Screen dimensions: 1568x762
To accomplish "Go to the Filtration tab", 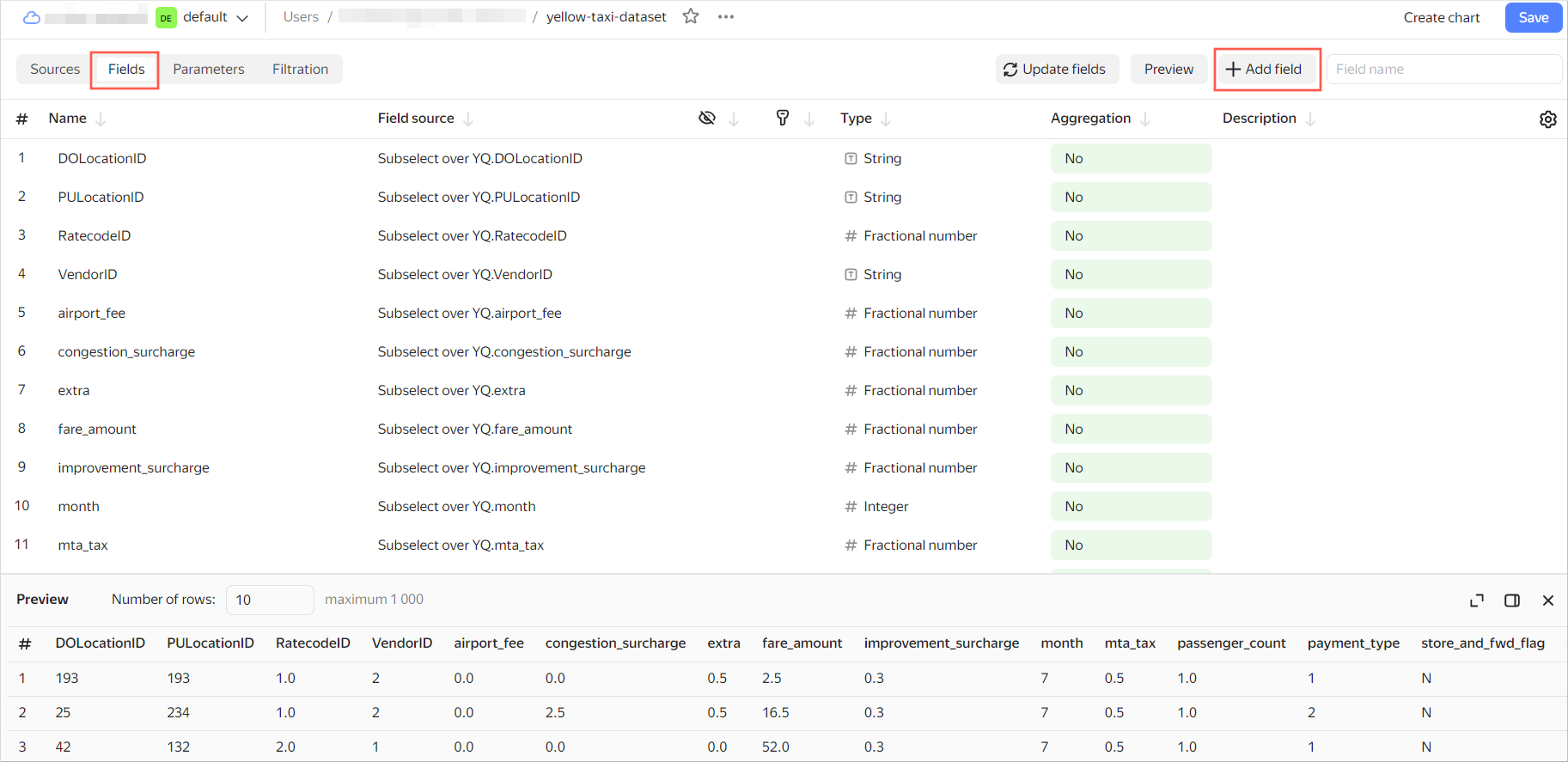I will pos(300,70).
